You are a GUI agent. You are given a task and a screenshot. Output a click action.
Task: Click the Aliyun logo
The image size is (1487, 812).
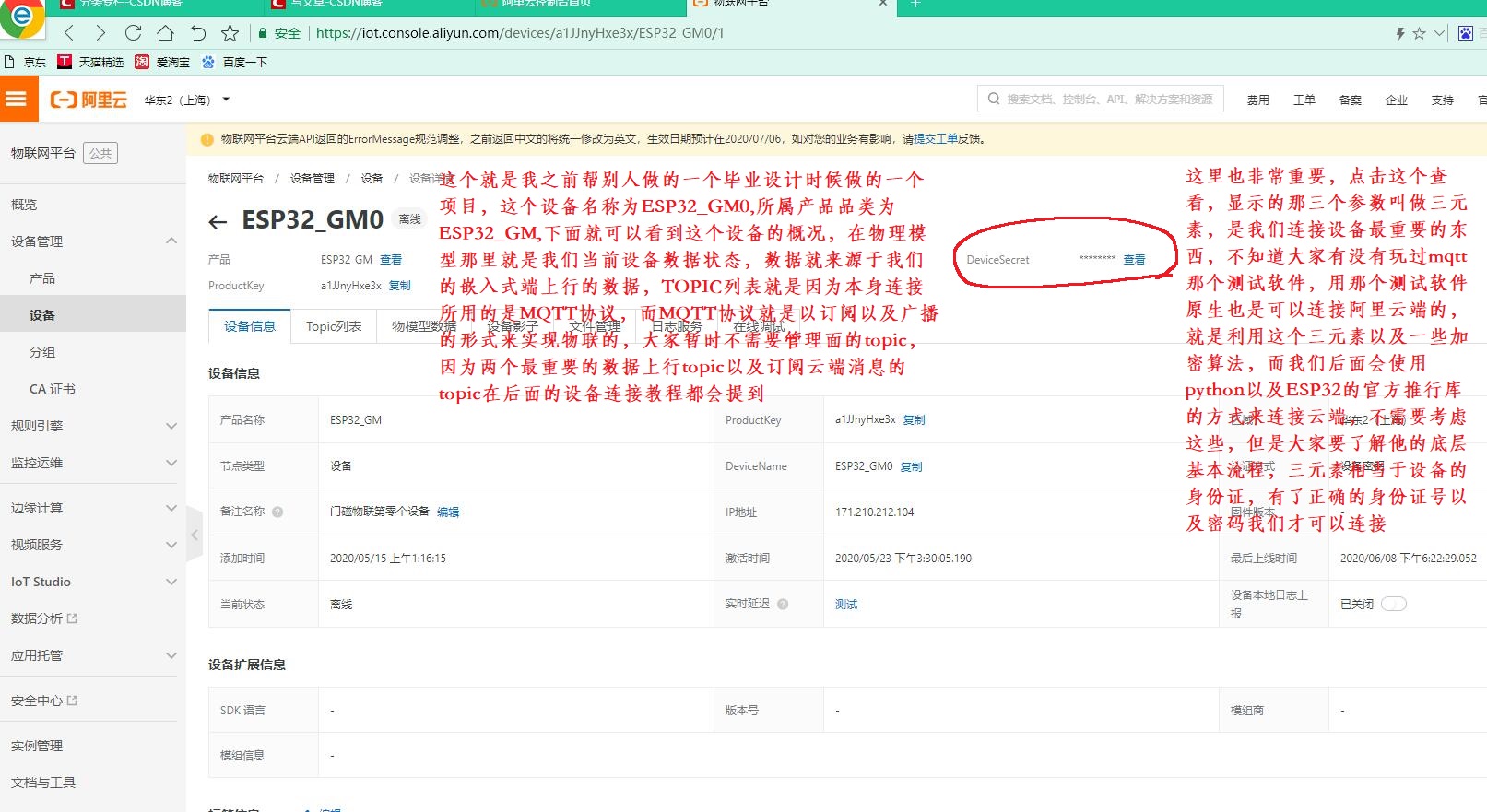coord(89,100)
